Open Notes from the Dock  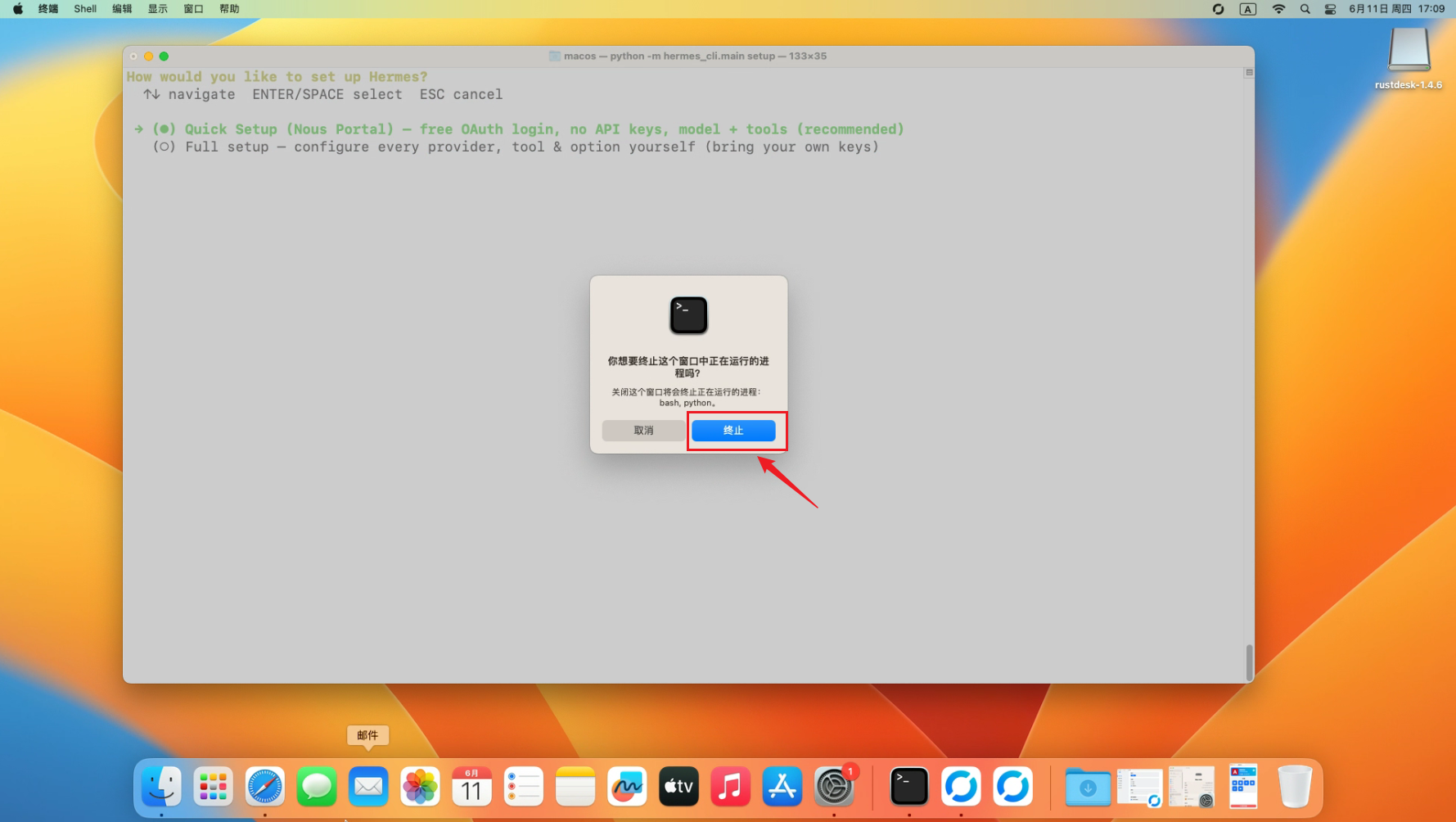click(575, 787)
